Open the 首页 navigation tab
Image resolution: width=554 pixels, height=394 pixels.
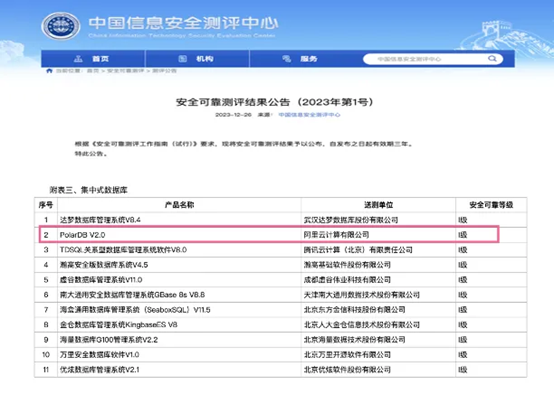93,59
